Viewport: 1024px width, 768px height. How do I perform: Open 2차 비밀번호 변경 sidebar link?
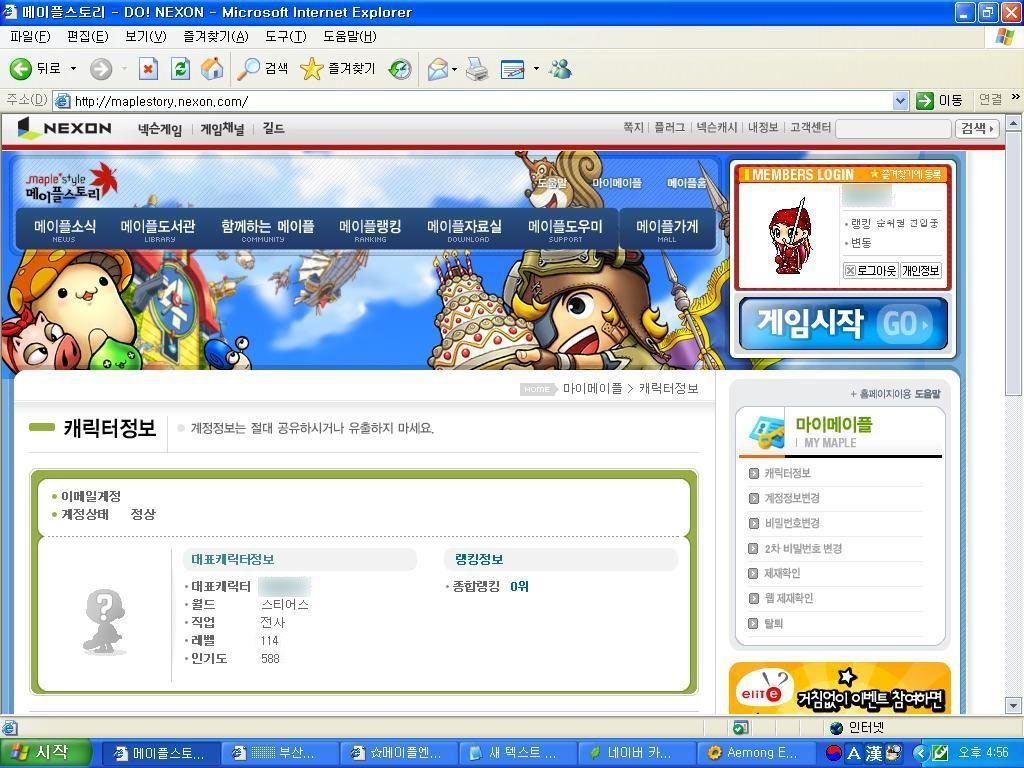(803, 549)
